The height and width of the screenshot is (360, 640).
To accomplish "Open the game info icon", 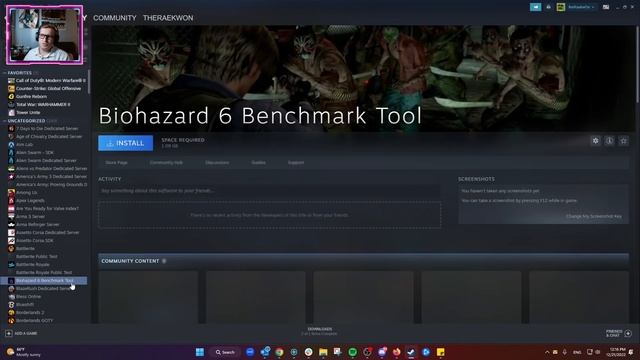I will 609,141.
